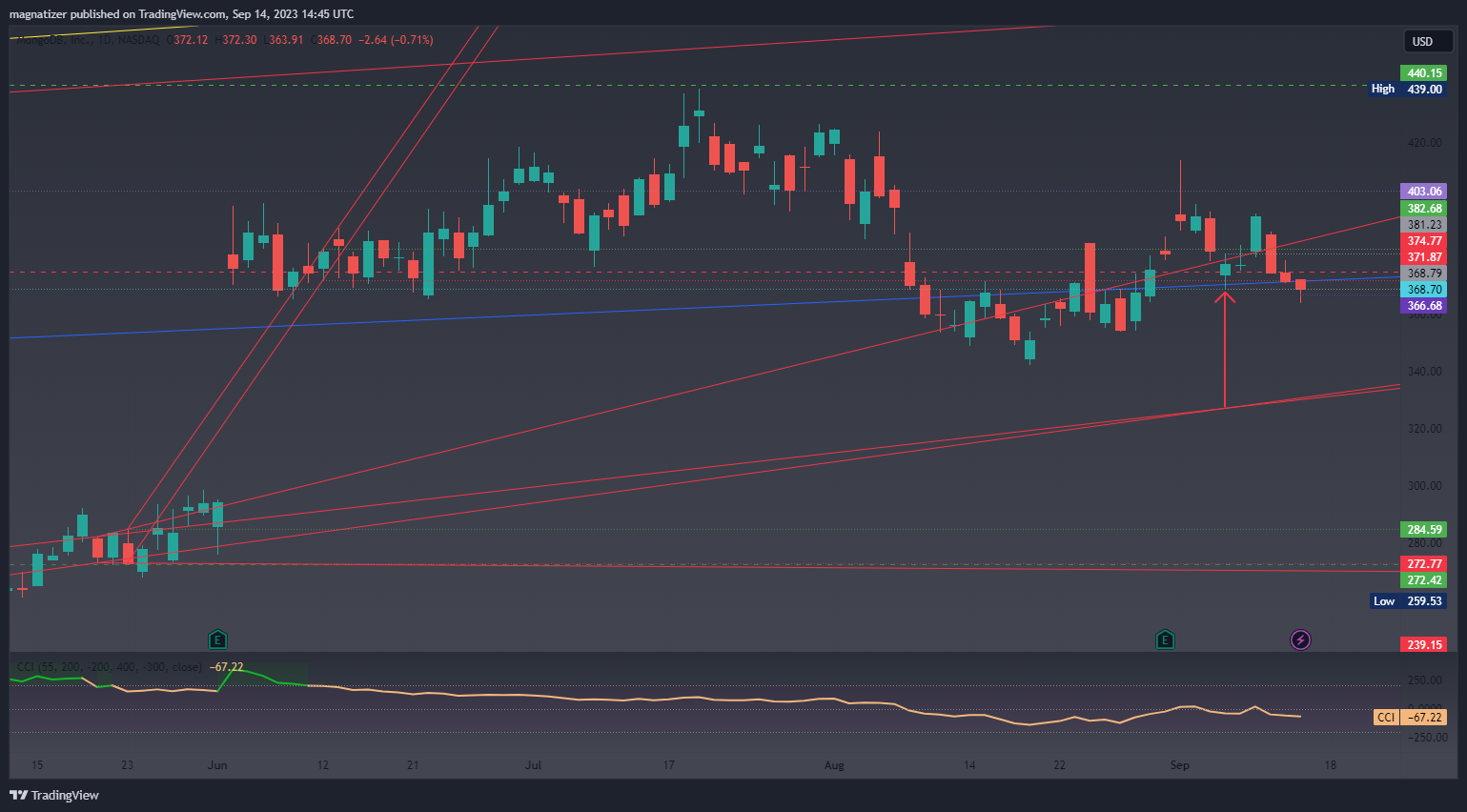Viewport: 1467px width, 812px height.
Task: Click the cyan 368.70 current price label
Action: [x=1423, y=290]
